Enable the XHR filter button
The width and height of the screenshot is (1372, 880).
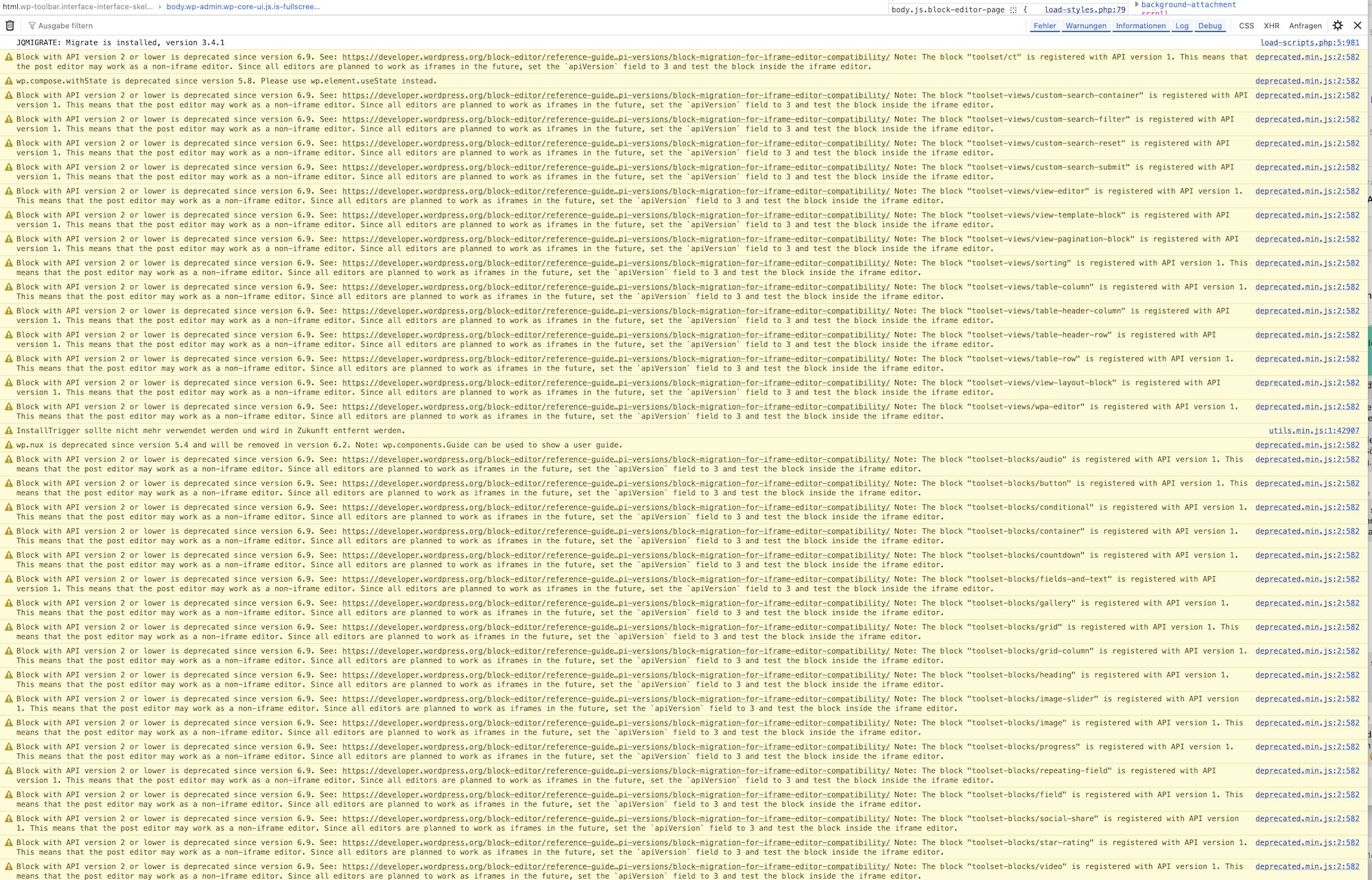(x=1271, y=26)
